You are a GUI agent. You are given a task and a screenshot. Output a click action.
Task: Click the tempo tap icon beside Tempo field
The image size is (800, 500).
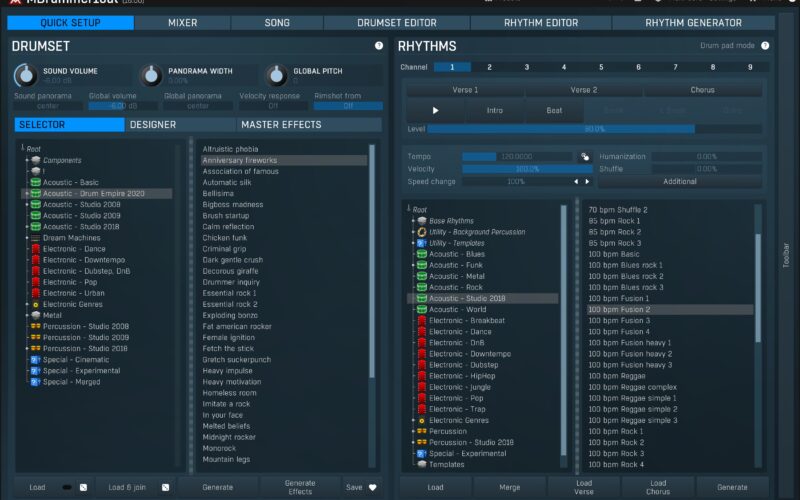coord(584,157)
